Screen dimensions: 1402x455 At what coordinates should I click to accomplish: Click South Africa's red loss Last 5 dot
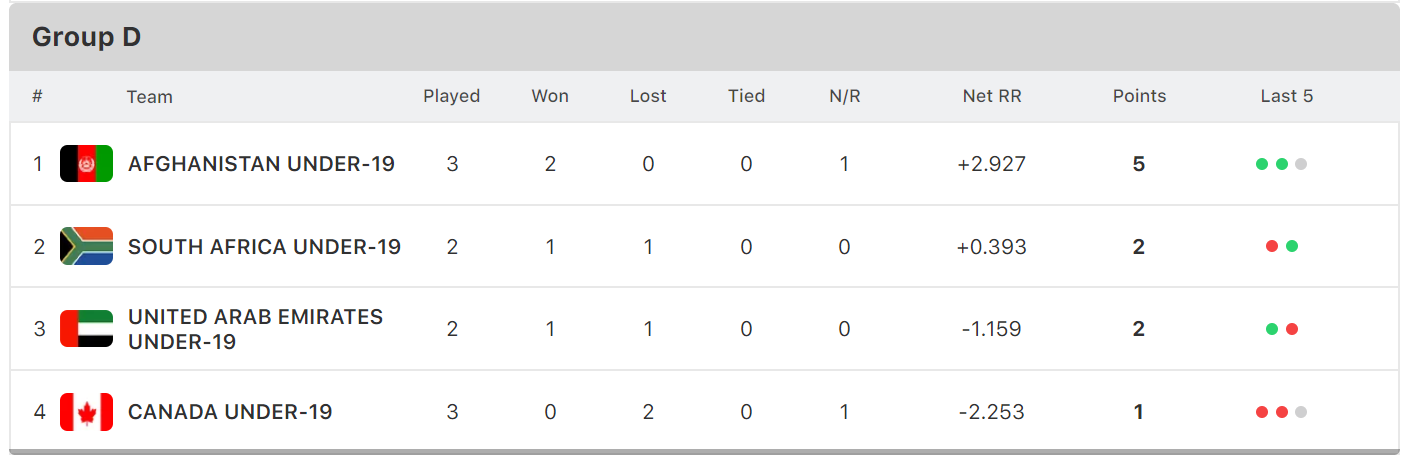click(x=1272, y=246)
